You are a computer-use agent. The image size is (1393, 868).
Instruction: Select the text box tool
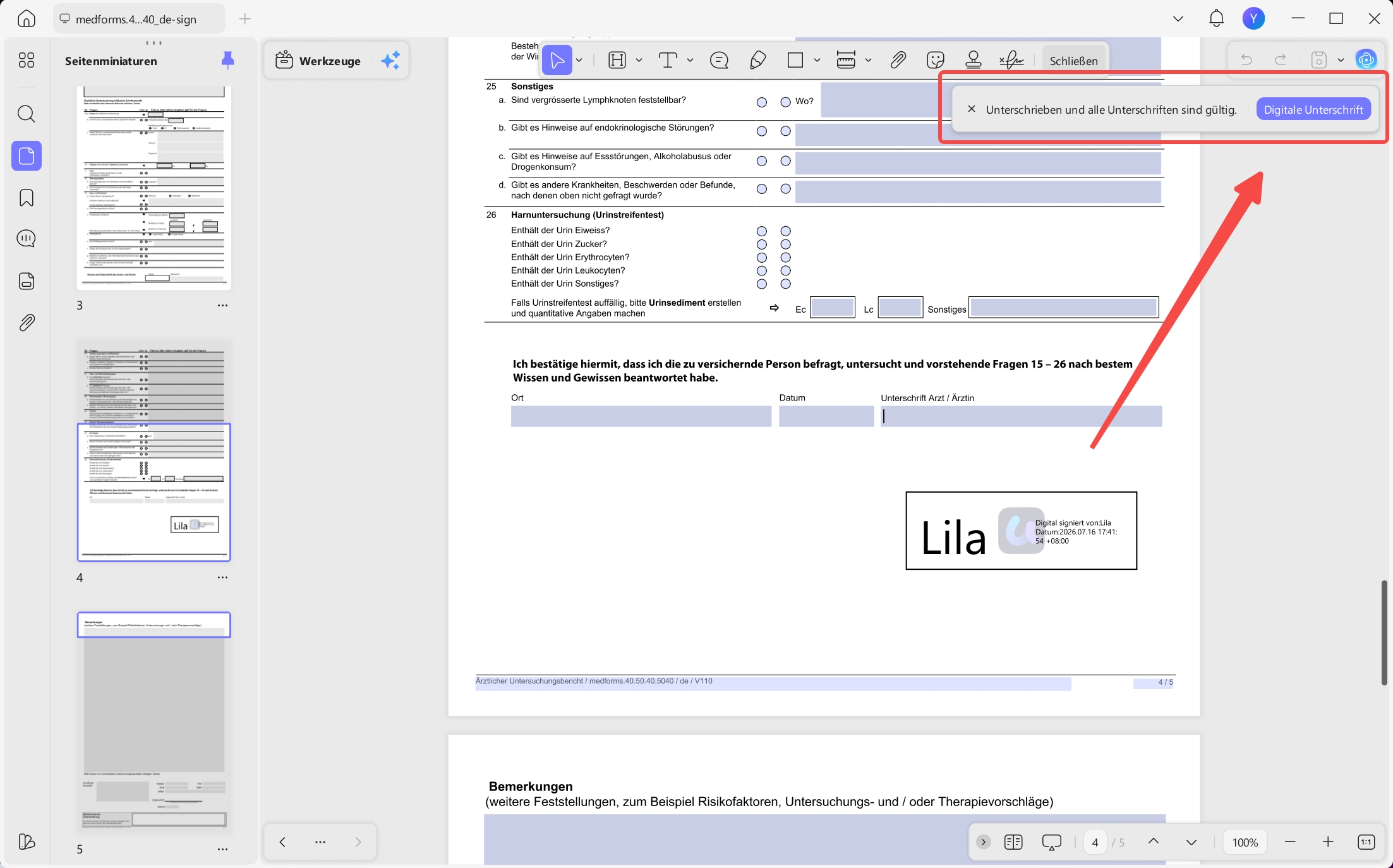(668, 61)
